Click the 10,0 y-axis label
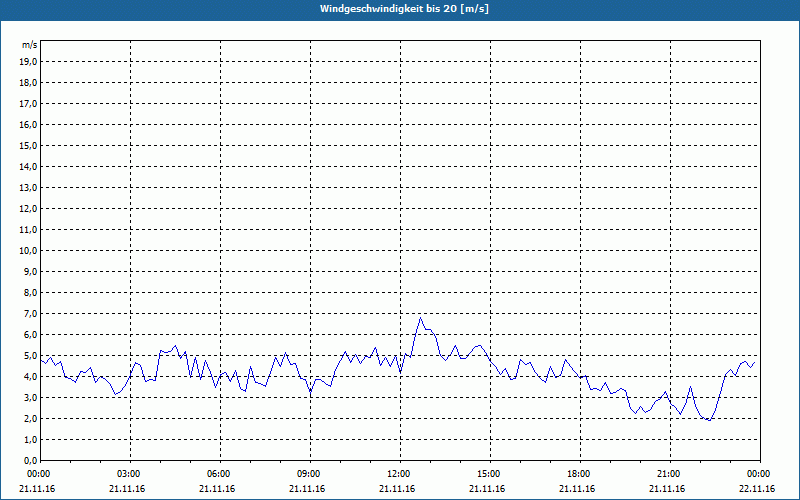800x500 pixels. click(x=28, y=251)
